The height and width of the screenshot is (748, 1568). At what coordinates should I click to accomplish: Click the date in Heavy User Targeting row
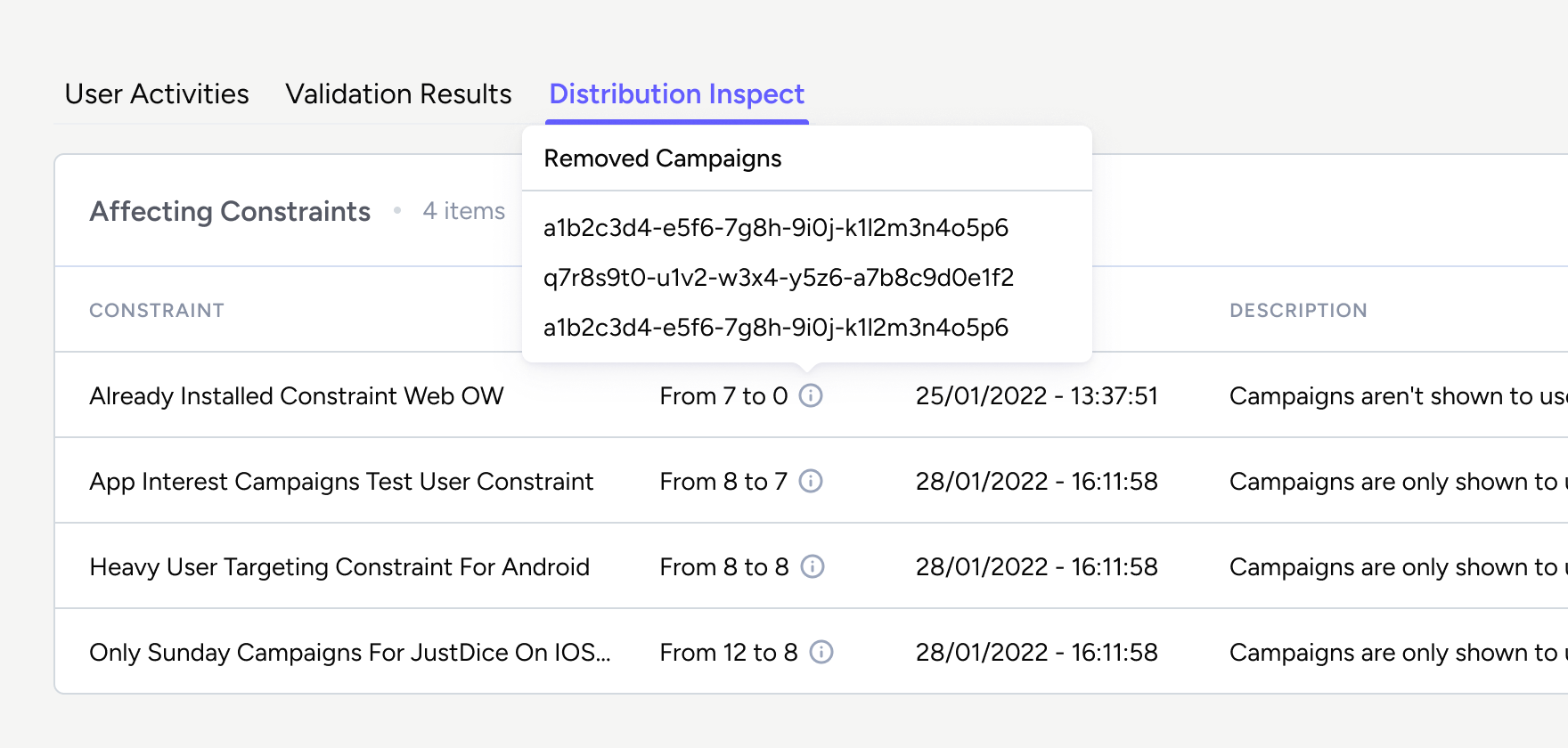[1037, 566]
